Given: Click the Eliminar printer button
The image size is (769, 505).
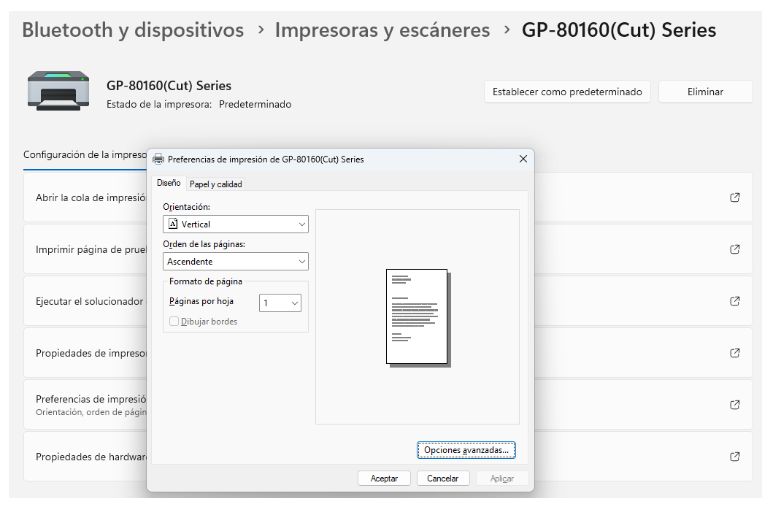Looking at the screenshot, I should (x=705, y=92).
